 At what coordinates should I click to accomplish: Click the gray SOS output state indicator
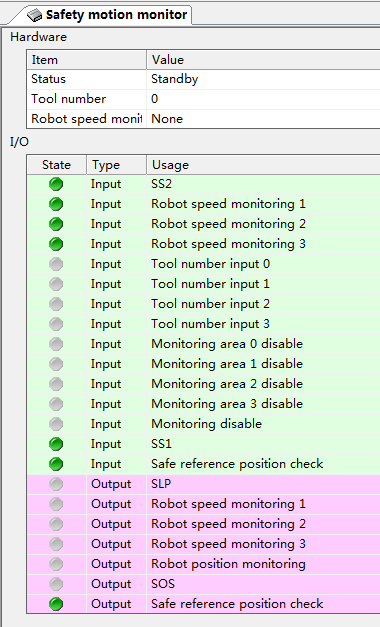[x=56, y=584]
